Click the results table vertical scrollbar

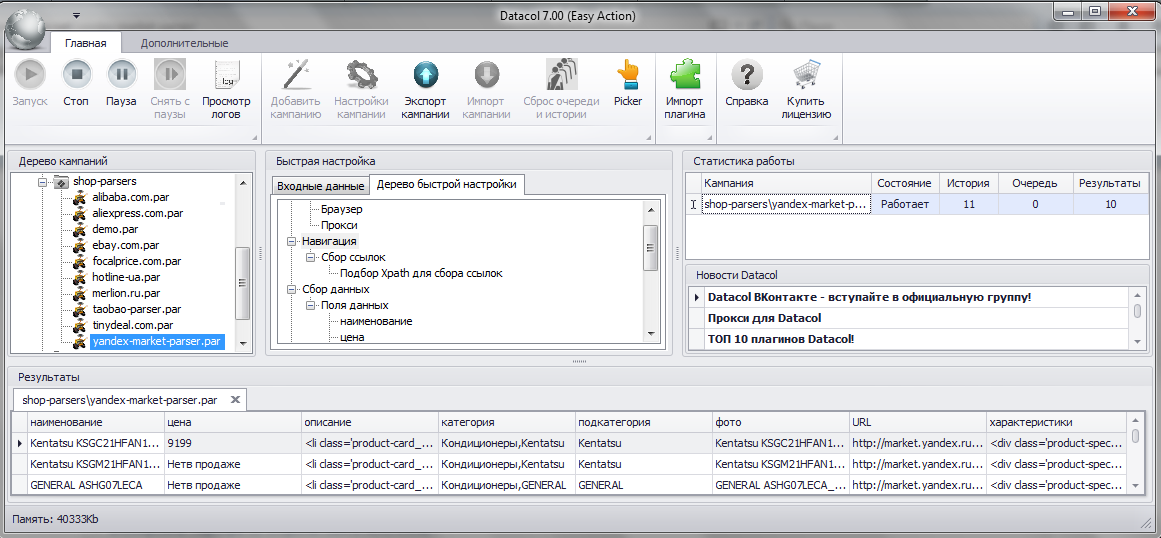(1136, 453)
